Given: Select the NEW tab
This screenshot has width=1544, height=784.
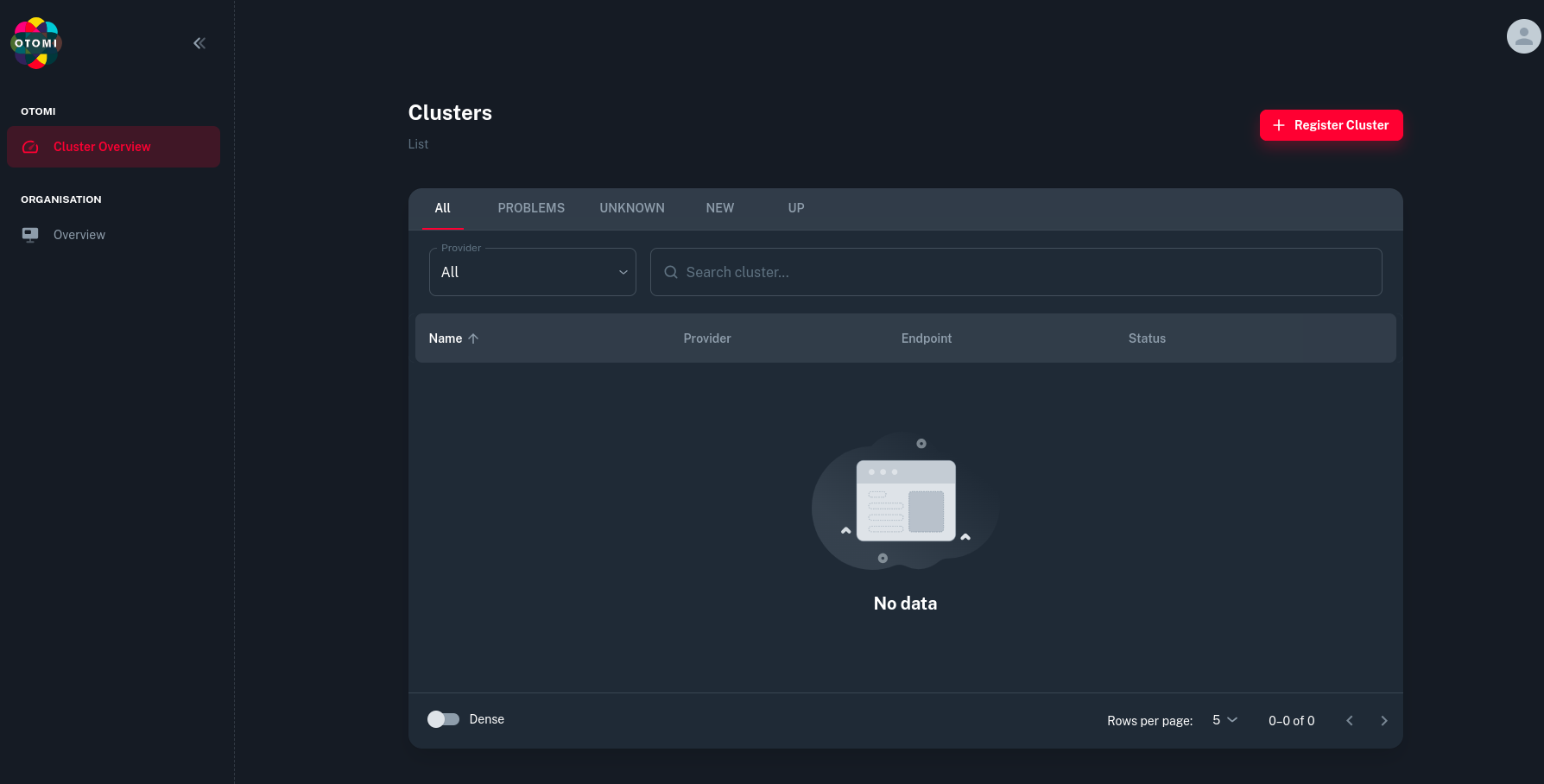Looking at the screenshot, I should coord(719,208).
